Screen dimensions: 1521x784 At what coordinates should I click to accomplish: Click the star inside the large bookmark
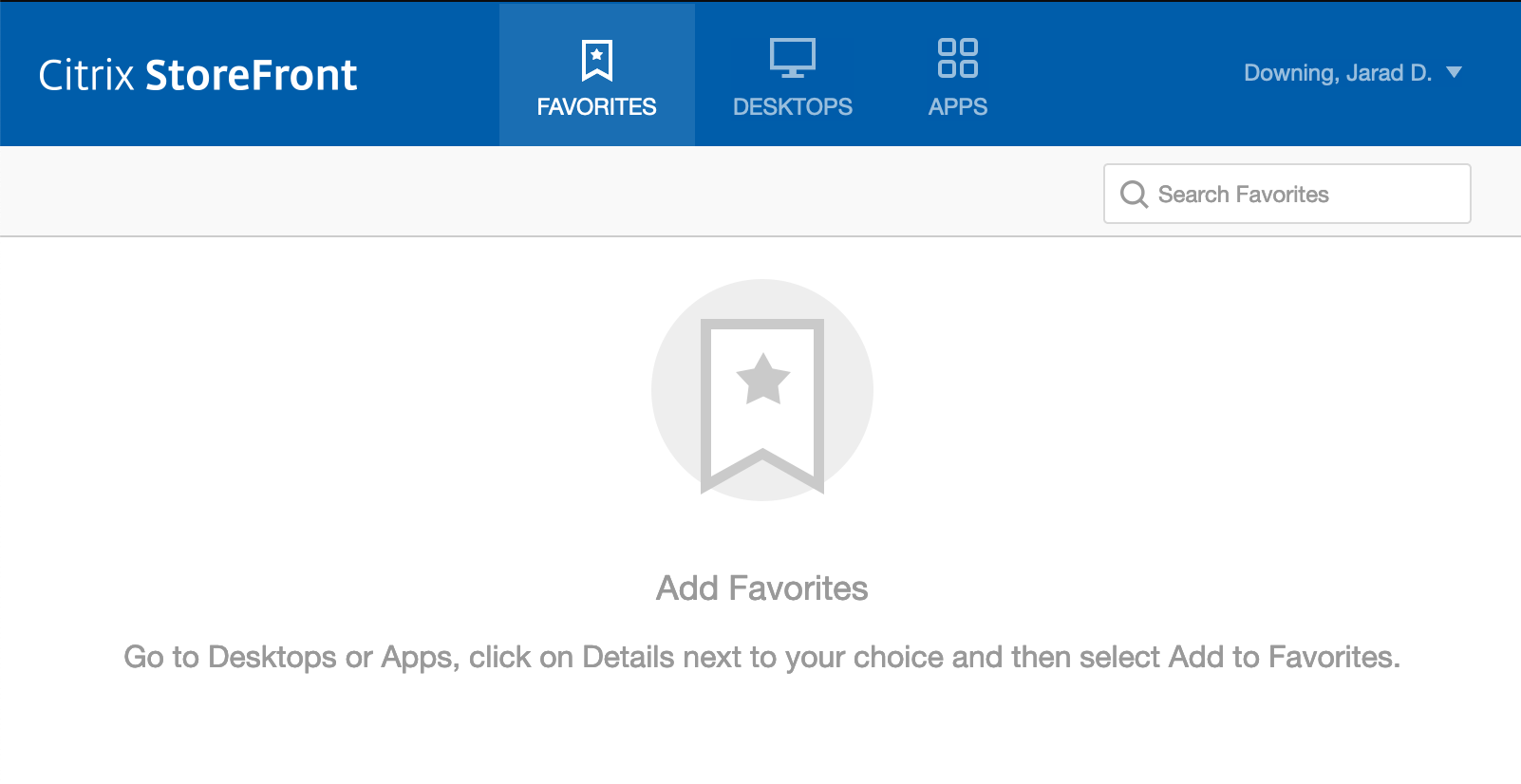click(762, 379)
